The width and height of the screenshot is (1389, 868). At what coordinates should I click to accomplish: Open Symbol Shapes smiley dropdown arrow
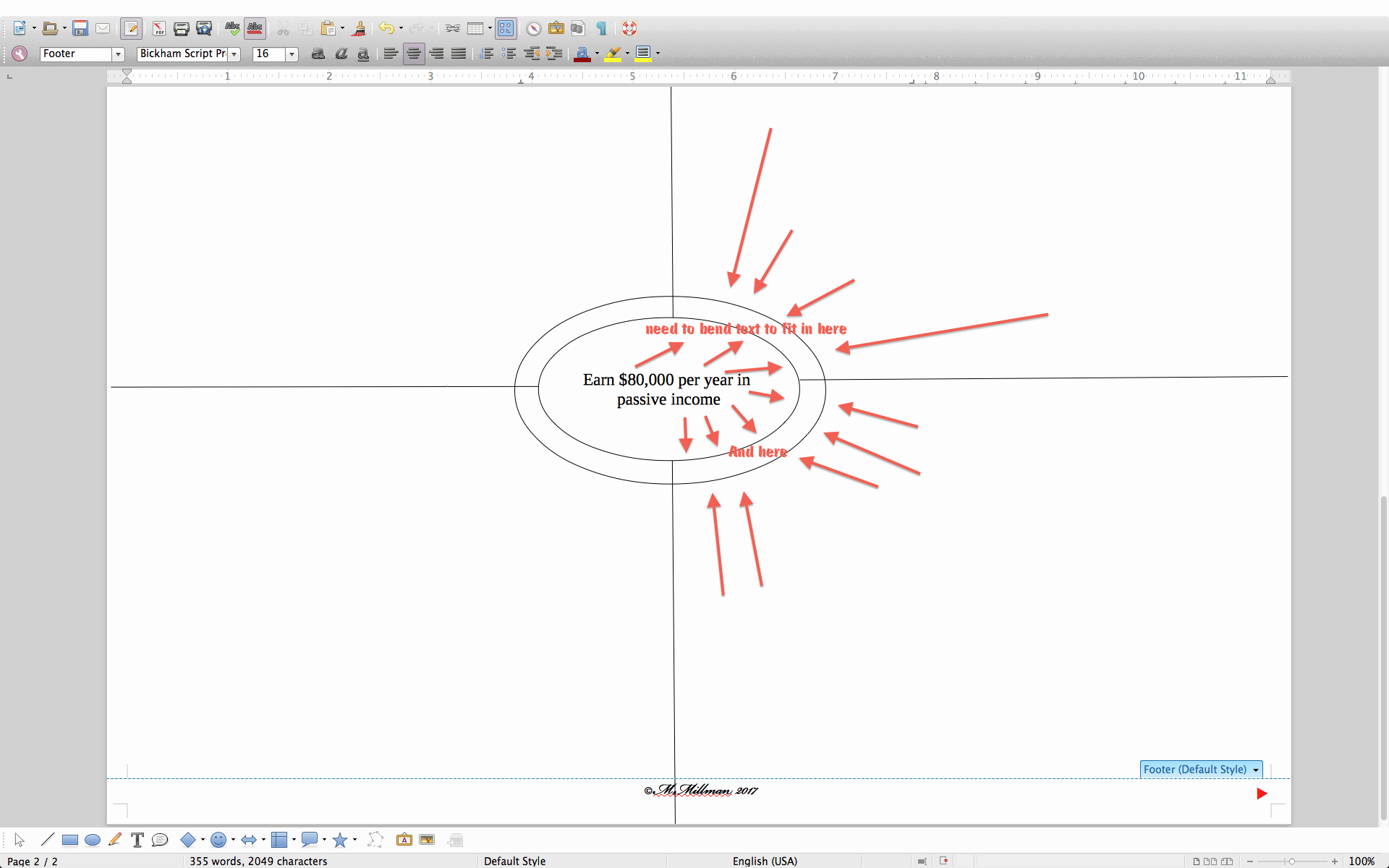coord(233,840)
